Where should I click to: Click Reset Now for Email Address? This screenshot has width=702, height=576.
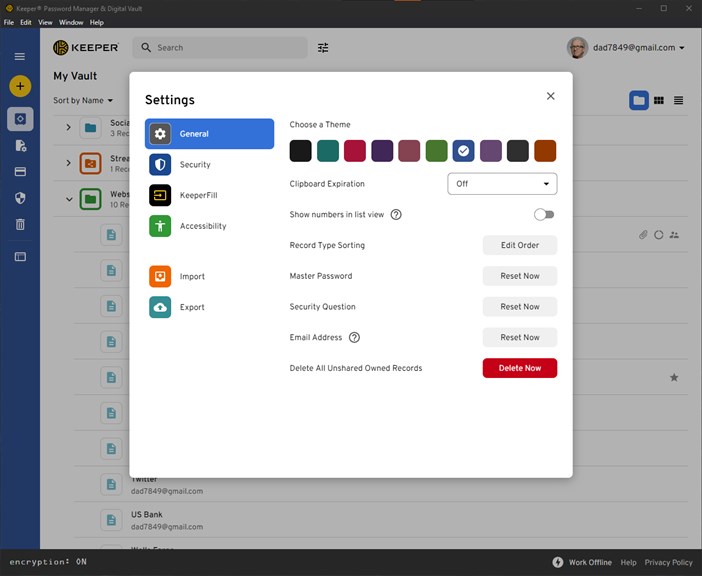pyautogui.click(x=520, y=337)
